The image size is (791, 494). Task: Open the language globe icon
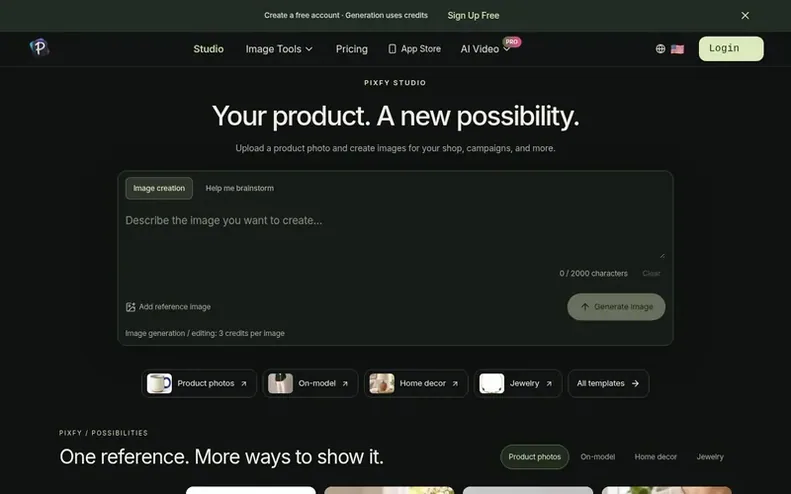[x=660, y=49]
